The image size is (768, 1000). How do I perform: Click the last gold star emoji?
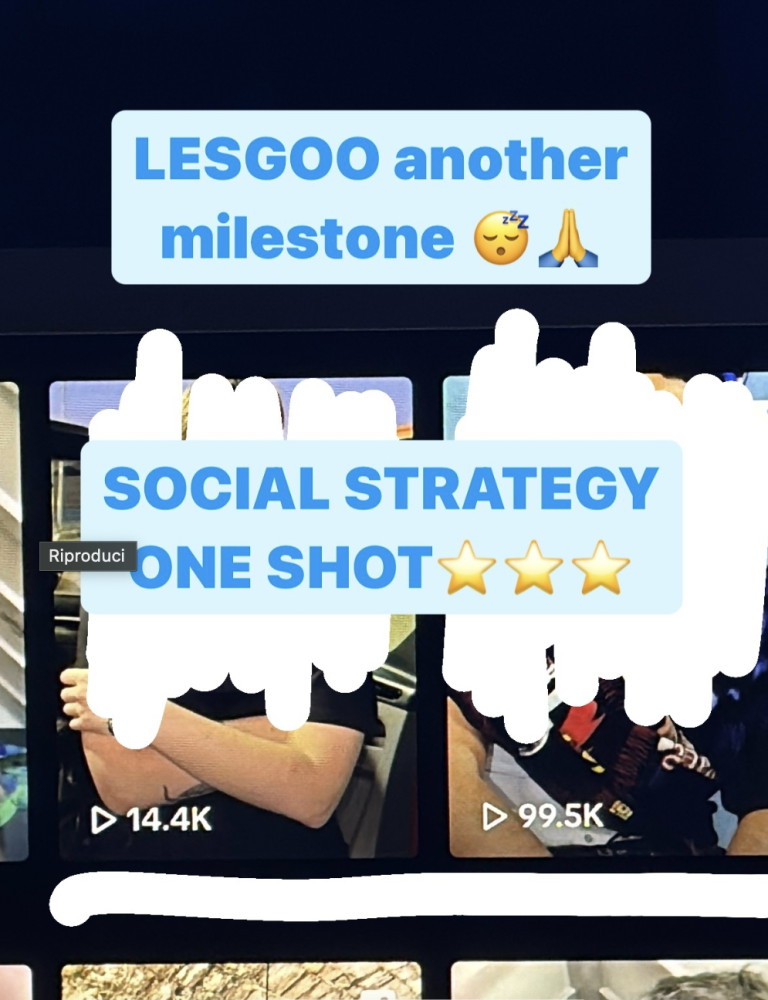coord(601,568)
